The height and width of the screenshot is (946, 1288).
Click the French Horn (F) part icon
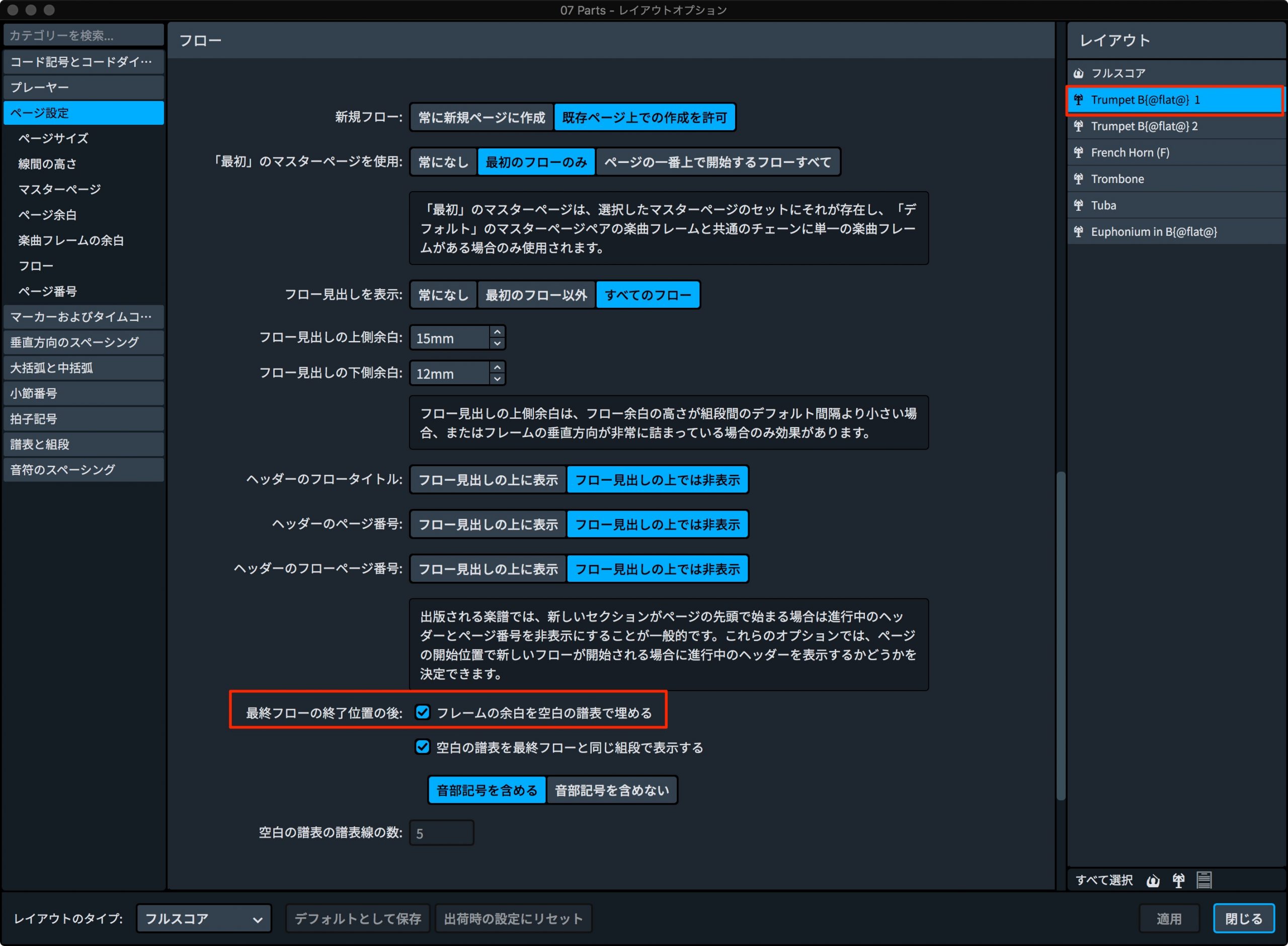pyautogui.click(x=1078, y=152)
